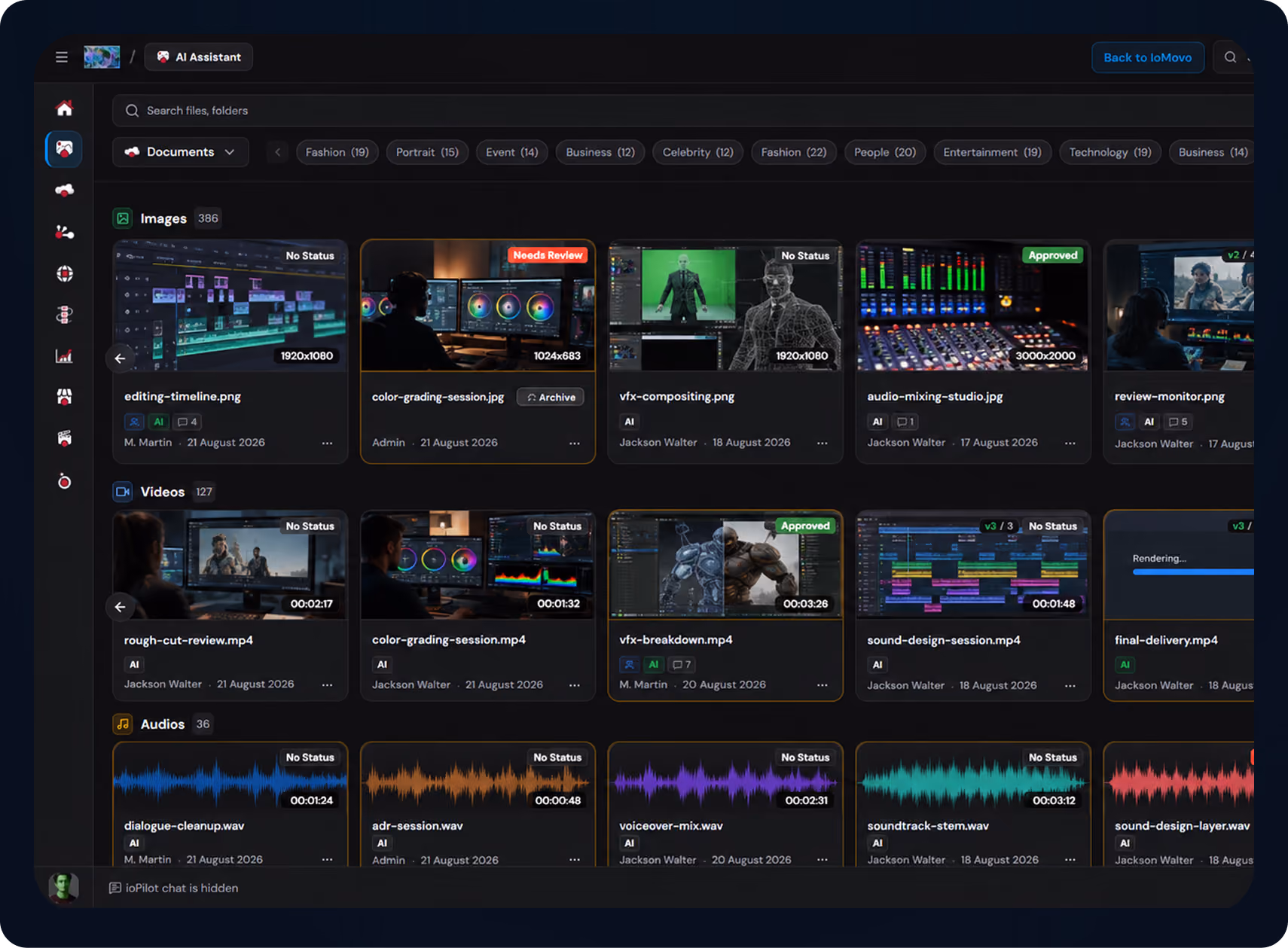Open the AI Assistant breadcrumb button
Image resolution: width=1288 pixels, height=948 pixels.
coord(199,57)
